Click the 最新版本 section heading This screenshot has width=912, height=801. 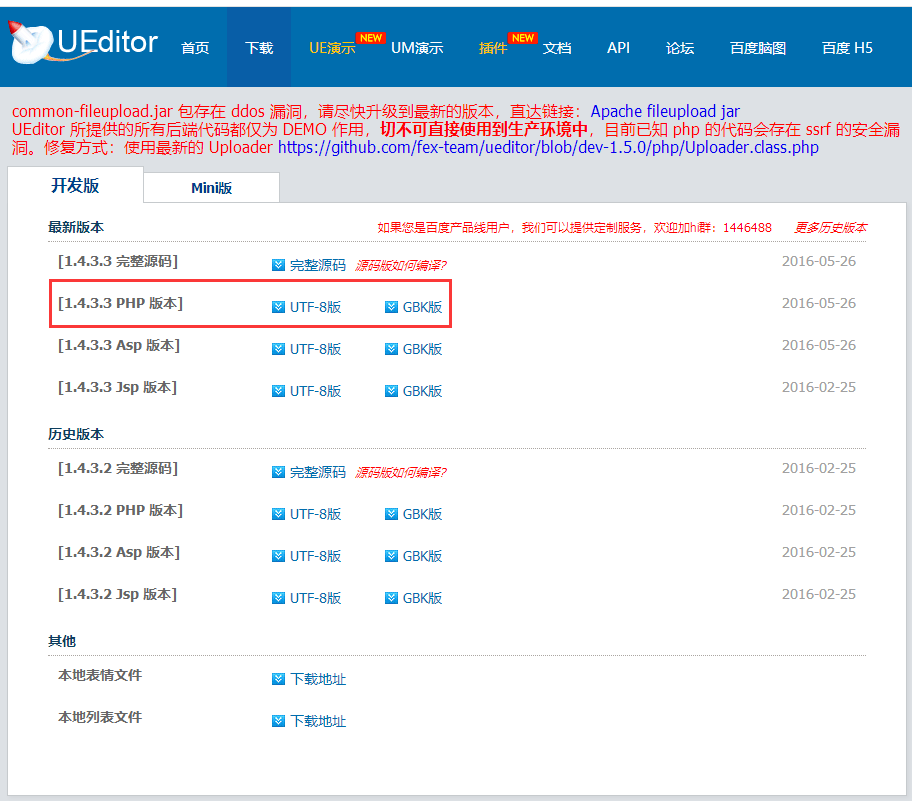(x=76, y=227)
